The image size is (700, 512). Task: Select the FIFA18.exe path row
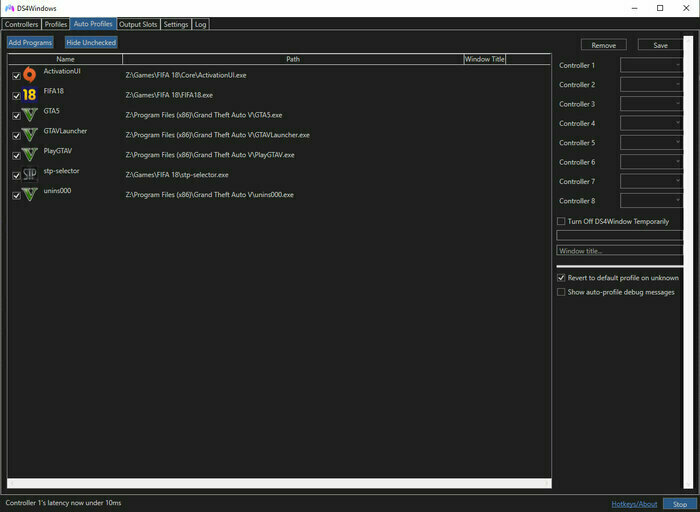(x=169, y=95)
